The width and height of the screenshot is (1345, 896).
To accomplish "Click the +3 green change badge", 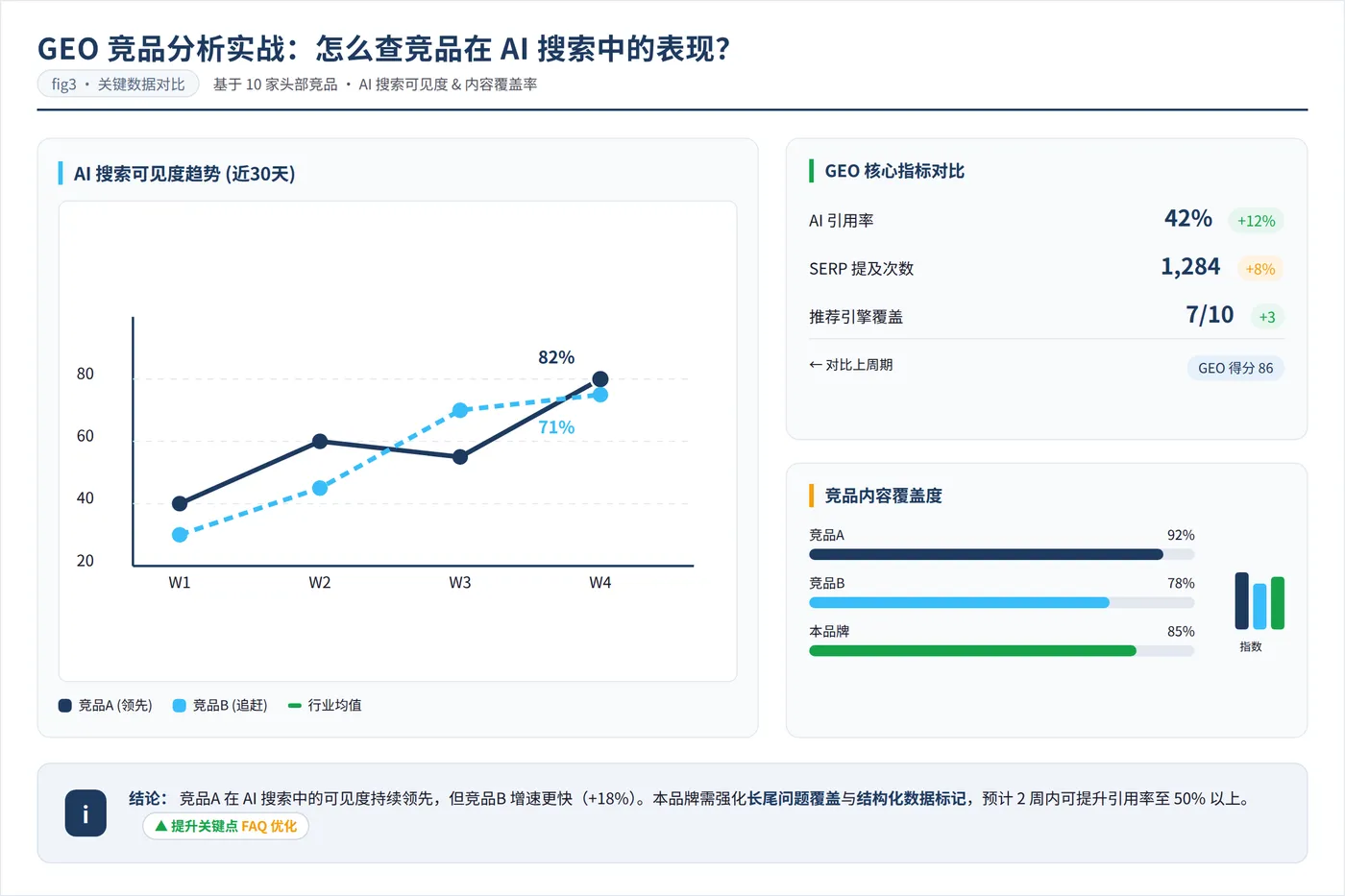I will click(1267, 317).
